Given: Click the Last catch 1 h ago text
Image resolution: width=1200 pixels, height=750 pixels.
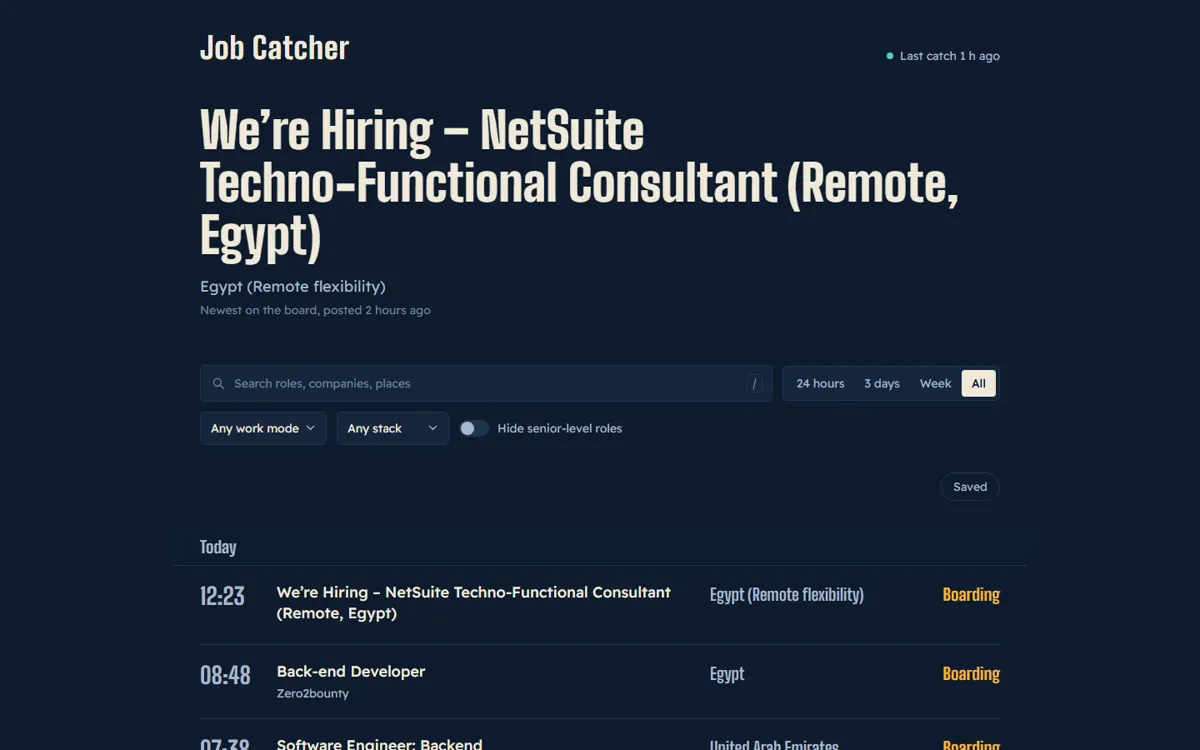Looking at the screenshot, I should (950, 56).
